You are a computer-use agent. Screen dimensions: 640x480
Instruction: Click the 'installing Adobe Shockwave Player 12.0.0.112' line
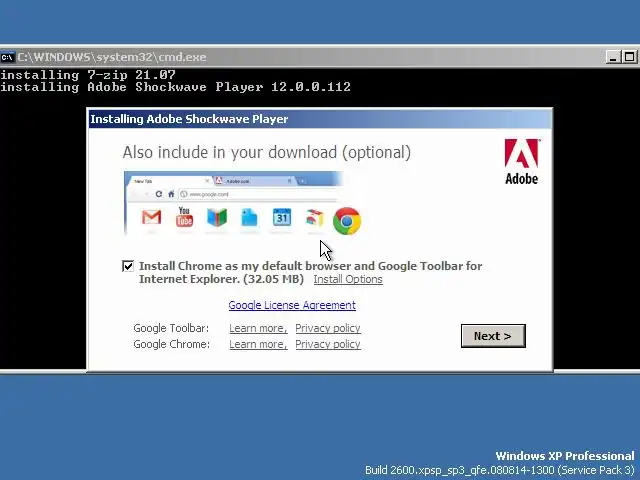(x=176, y=87)
